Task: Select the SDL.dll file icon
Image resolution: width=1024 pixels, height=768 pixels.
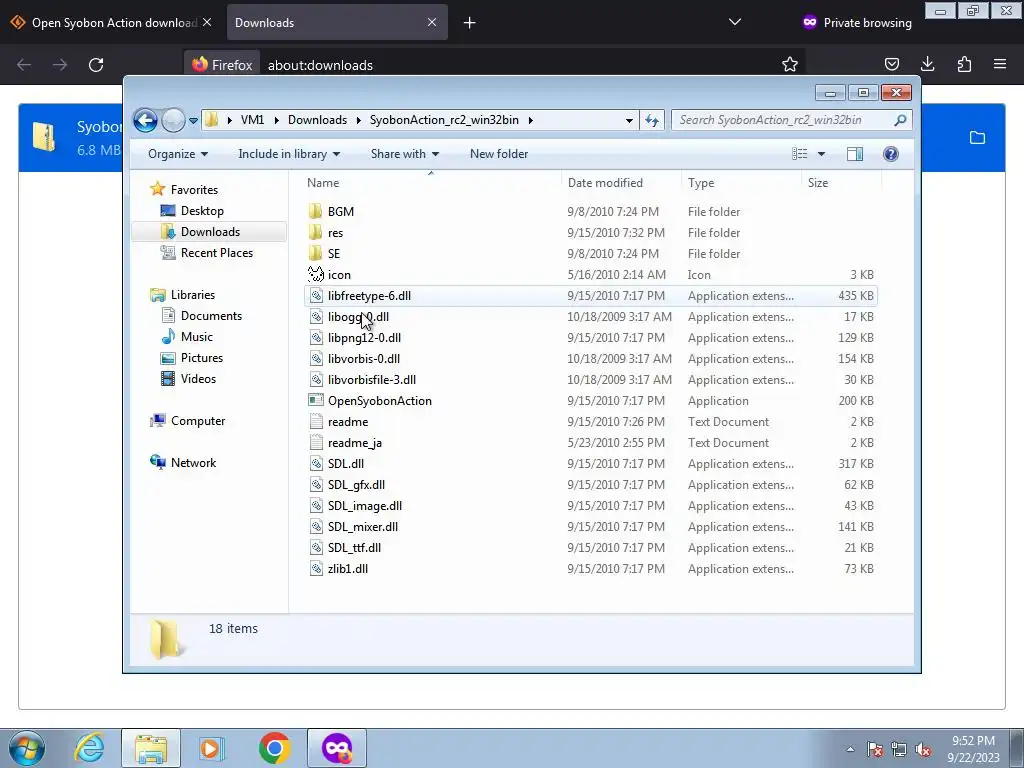Action: point(316,464)
